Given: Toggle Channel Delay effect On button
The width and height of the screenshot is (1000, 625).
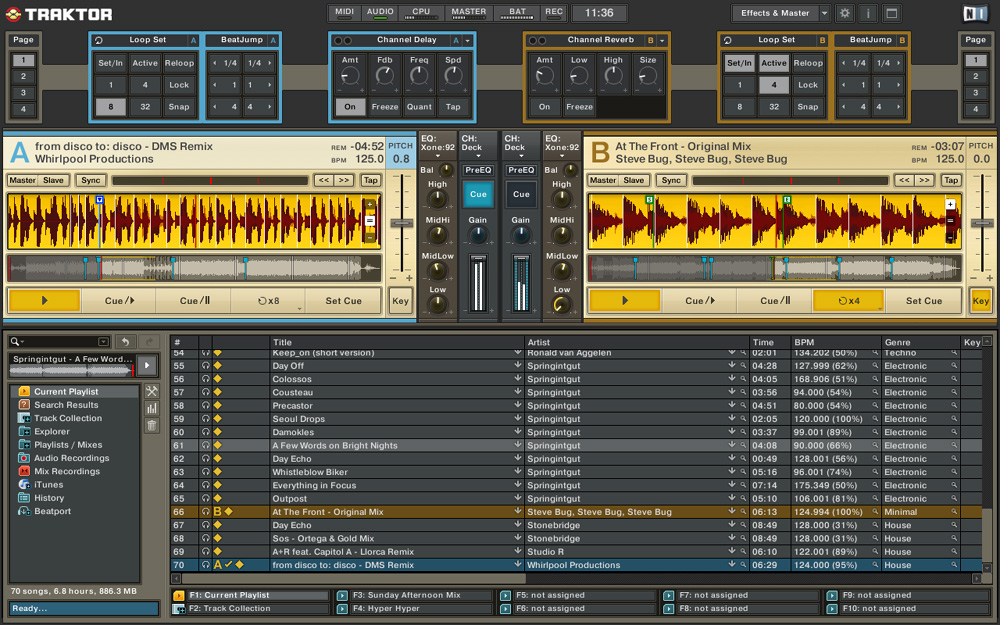Looking at the screenshot, I should (350, 107).
